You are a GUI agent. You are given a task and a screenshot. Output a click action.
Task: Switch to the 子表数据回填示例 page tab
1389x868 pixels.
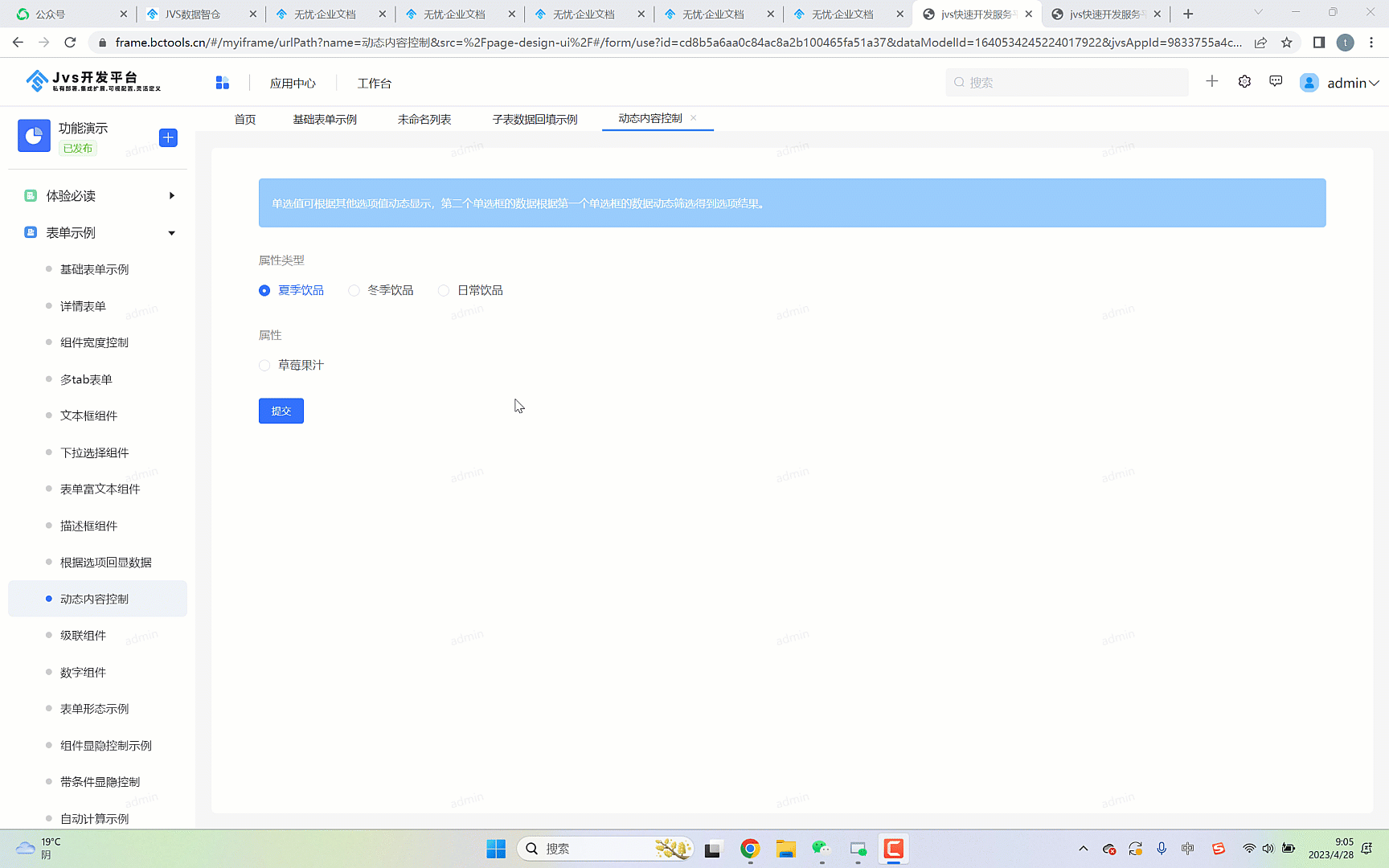[535, 119]
